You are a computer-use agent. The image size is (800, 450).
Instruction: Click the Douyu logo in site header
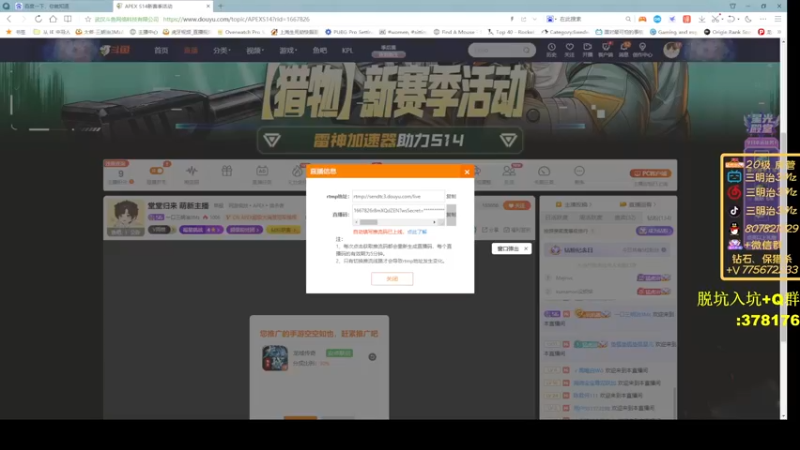pos(115,50)
